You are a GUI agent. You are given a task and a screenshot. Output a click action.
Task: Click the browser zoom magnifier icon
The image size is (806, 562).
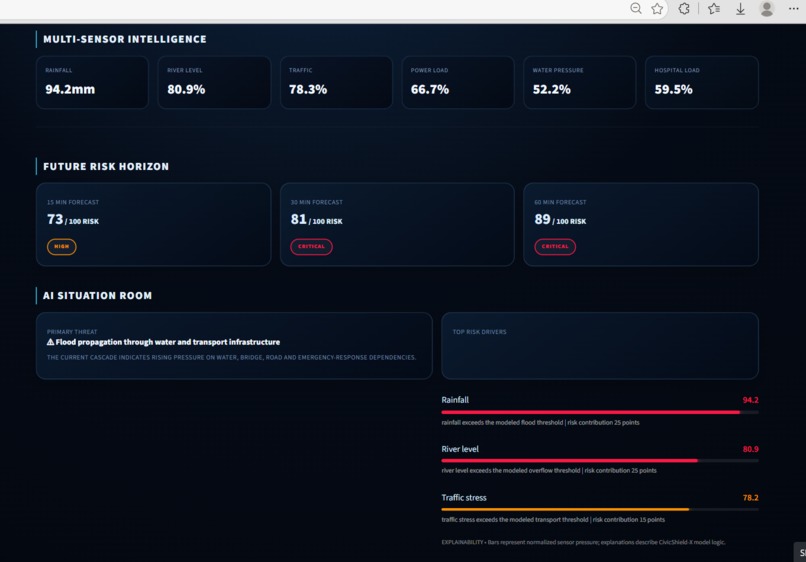(x=636, y=8)
